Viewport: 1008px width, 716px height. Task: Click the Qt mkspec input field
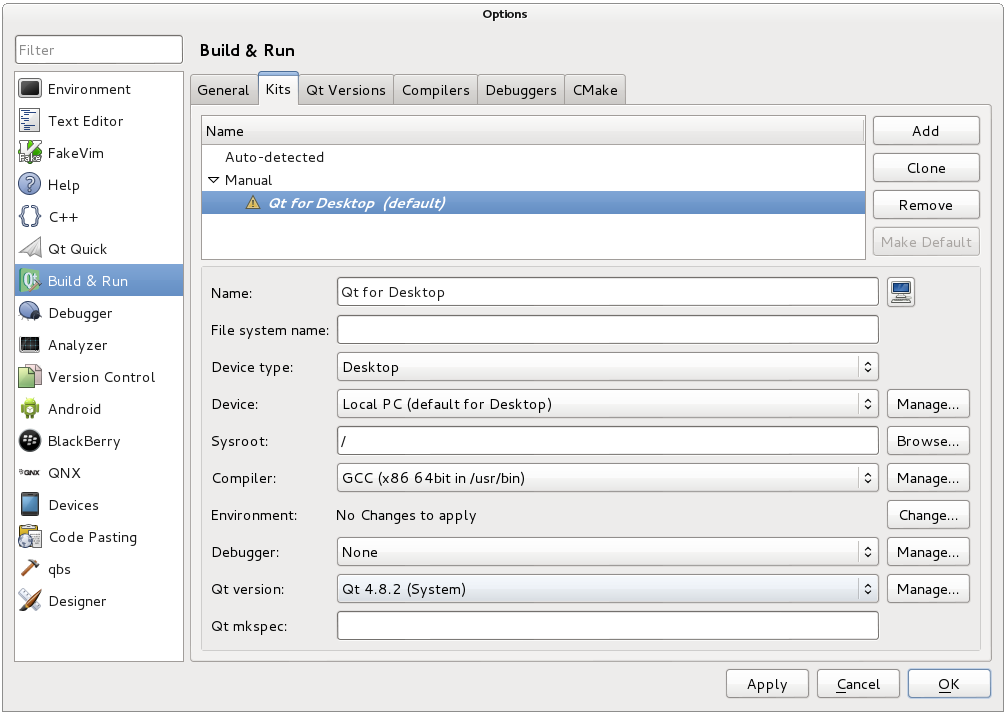(608, 626)
